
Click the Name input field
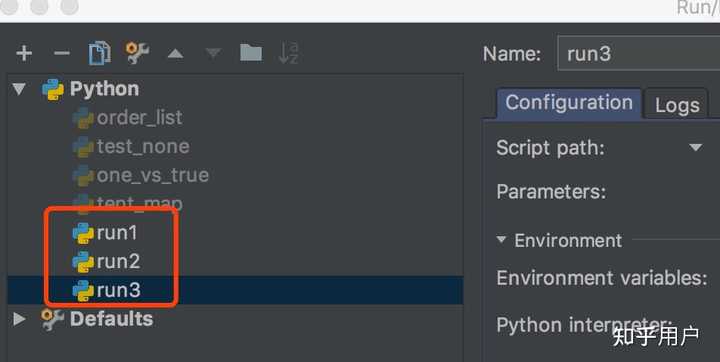tap(638, 54)
